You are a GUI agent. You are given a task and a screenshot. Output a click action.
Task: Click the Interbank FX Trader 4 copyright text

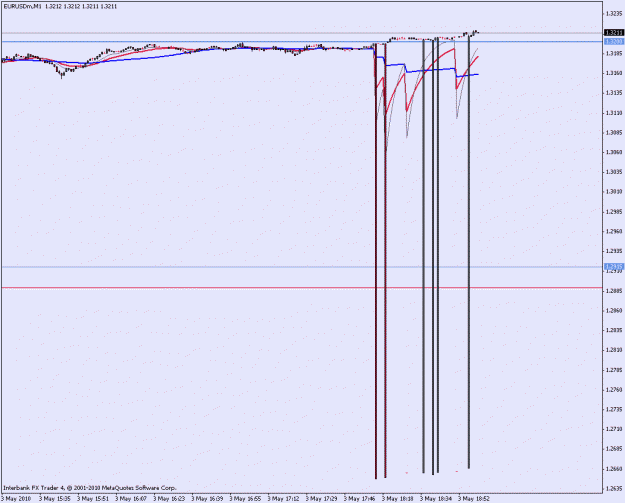(90, 487)
